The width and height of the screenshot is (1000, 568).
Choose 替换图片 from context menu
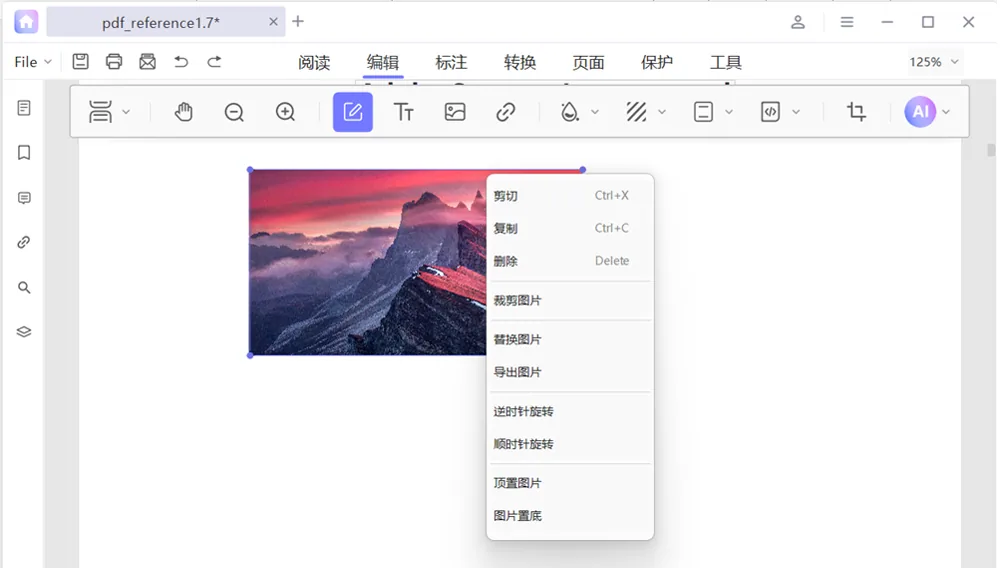pyautogui.click(x=570, y=339)
